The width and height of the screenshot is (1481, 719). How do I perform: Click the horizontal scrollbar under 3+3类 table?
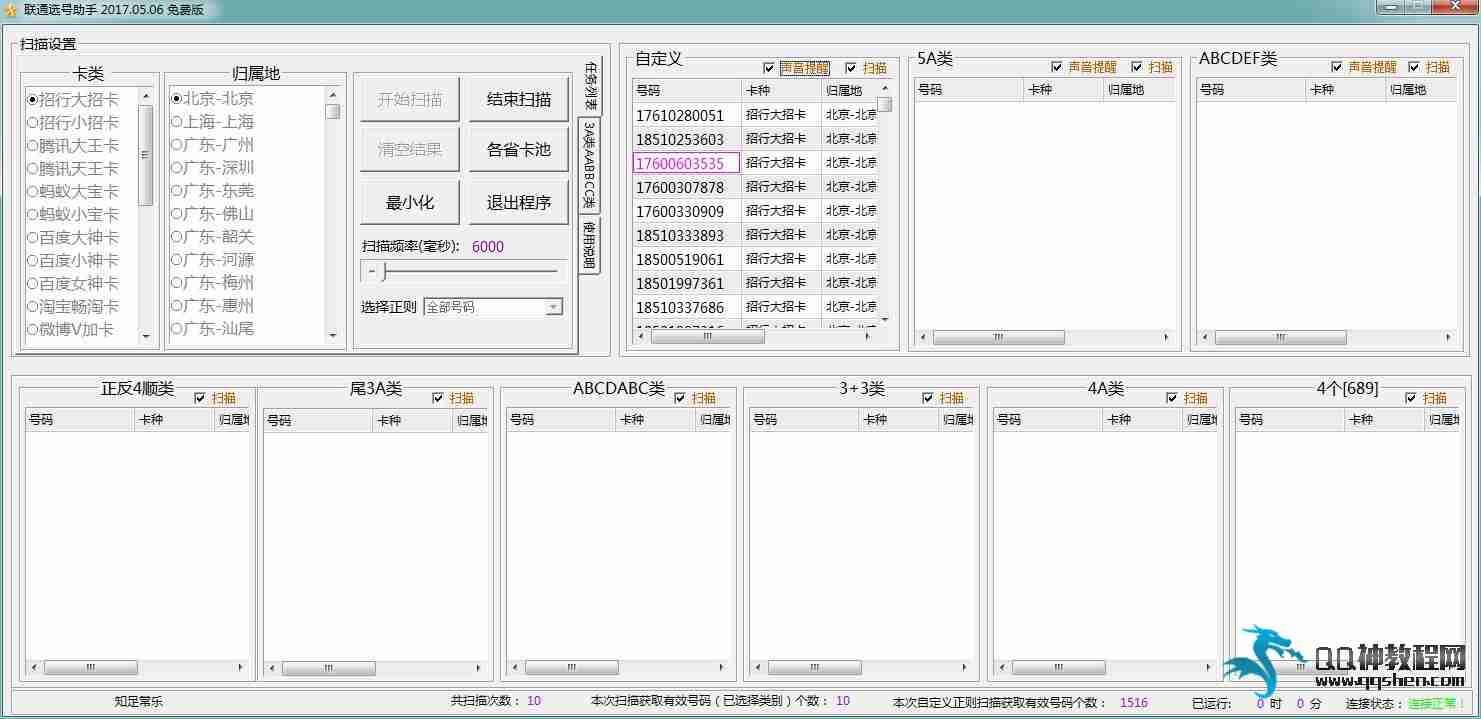862,668
